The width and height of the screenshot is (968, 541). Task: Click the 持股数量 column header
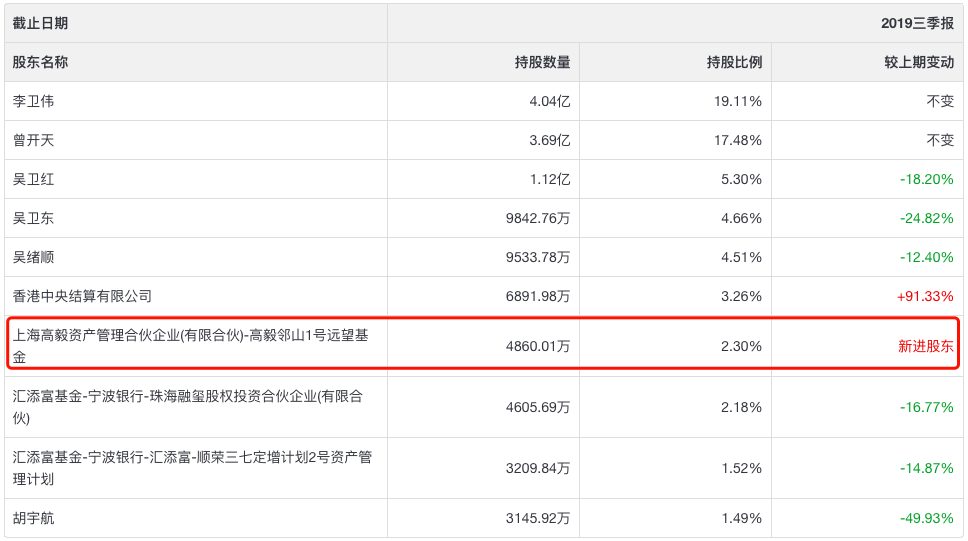coord(543,62)
